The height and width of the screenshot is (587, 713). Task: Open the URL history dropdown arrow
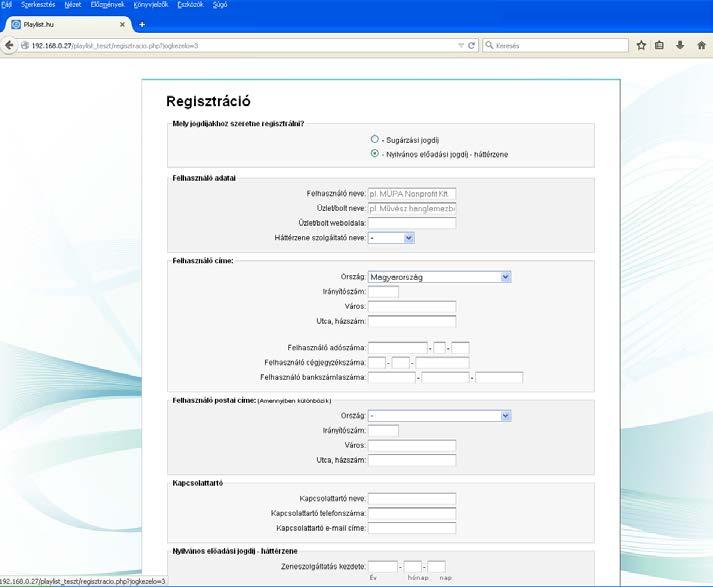pos(461,45)
